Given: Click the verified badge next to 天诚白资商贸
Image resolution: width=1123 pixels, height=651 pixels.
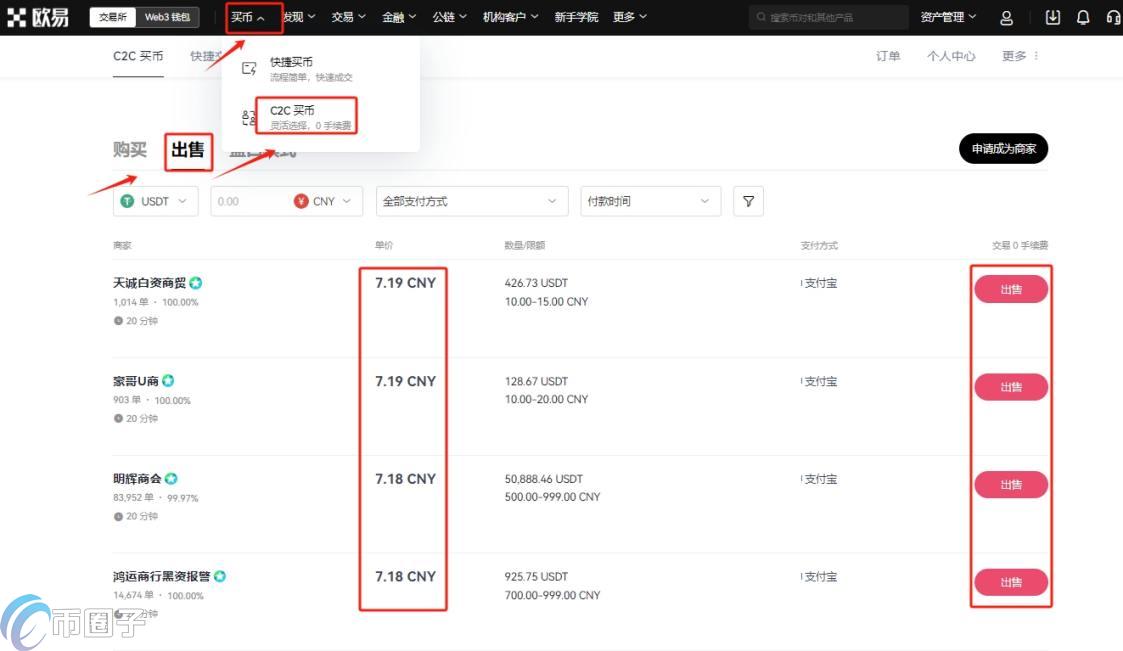Looking at the screenshot, I should [196, 283].
